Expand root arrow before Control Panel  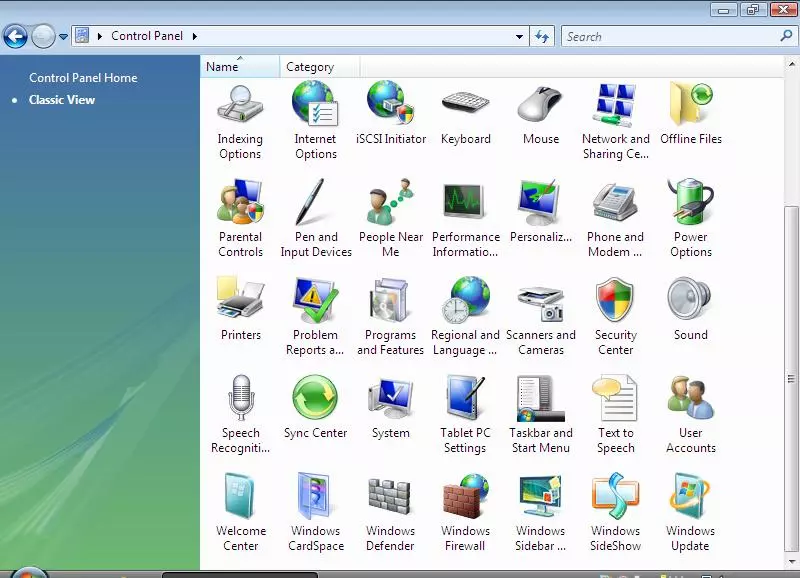coord(100,36)
